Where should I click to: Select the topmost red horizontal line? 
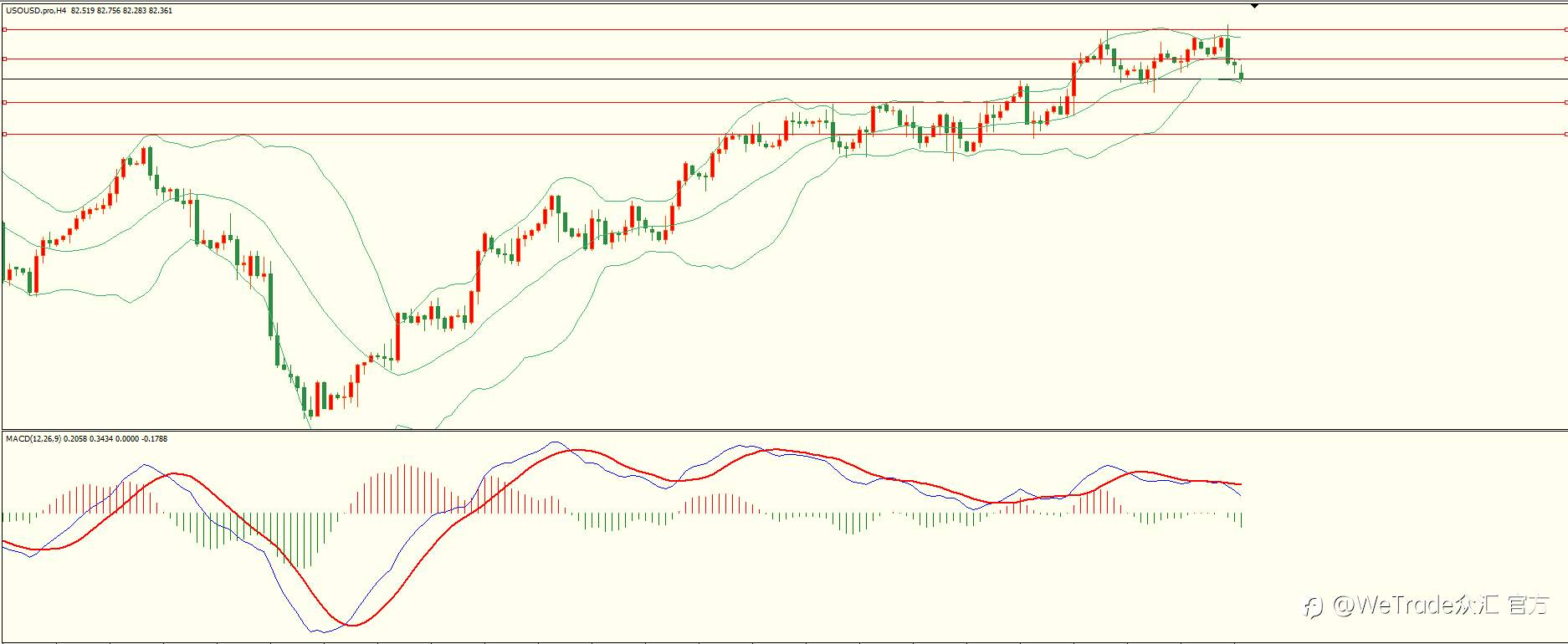coord(784,29)
